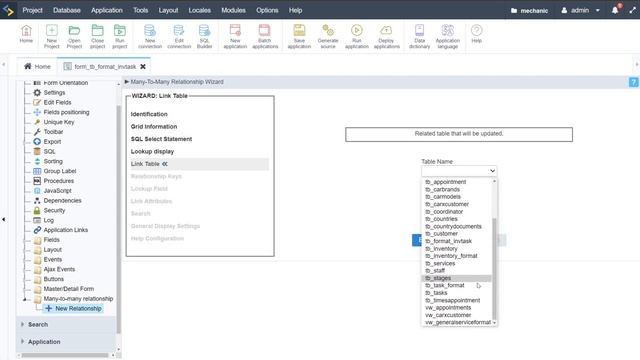This screenshot has width=640, height=360.
Task: Open Edit Fields in sidebar
Action: [57, 102]
